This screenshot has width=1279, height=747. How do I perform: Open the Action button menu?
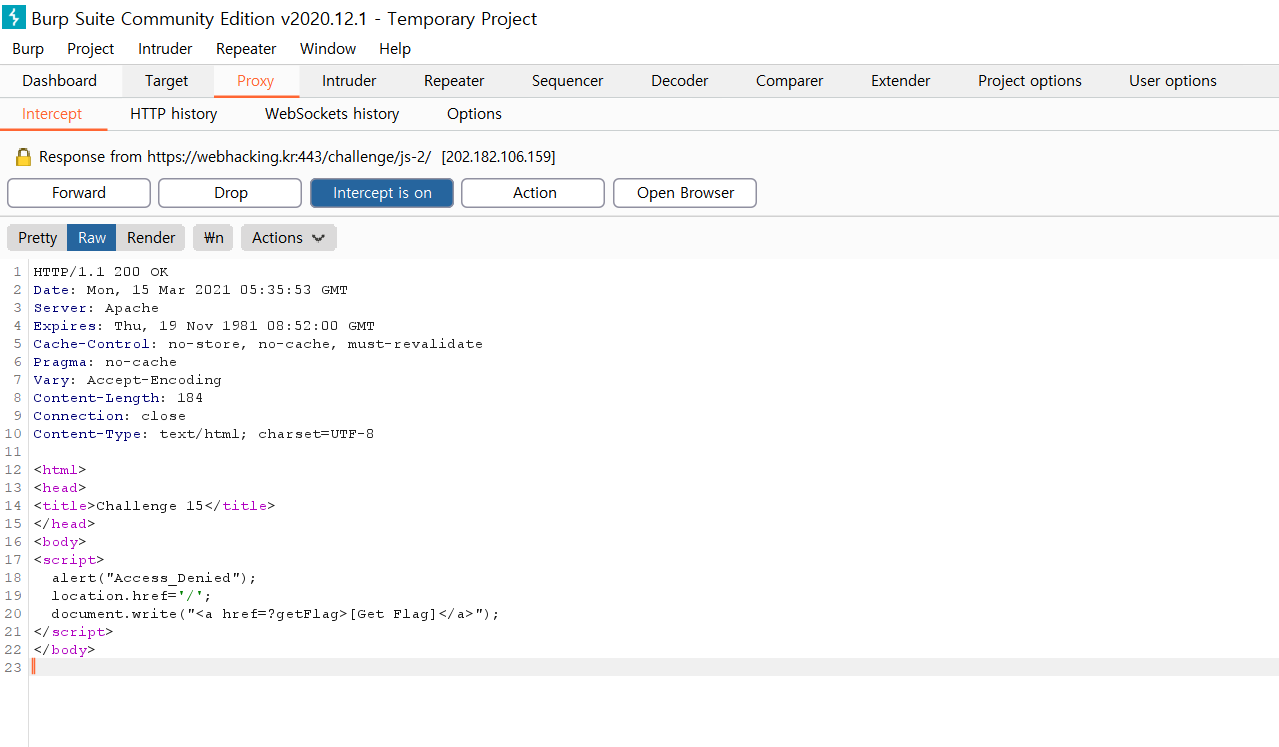point(534,193)
